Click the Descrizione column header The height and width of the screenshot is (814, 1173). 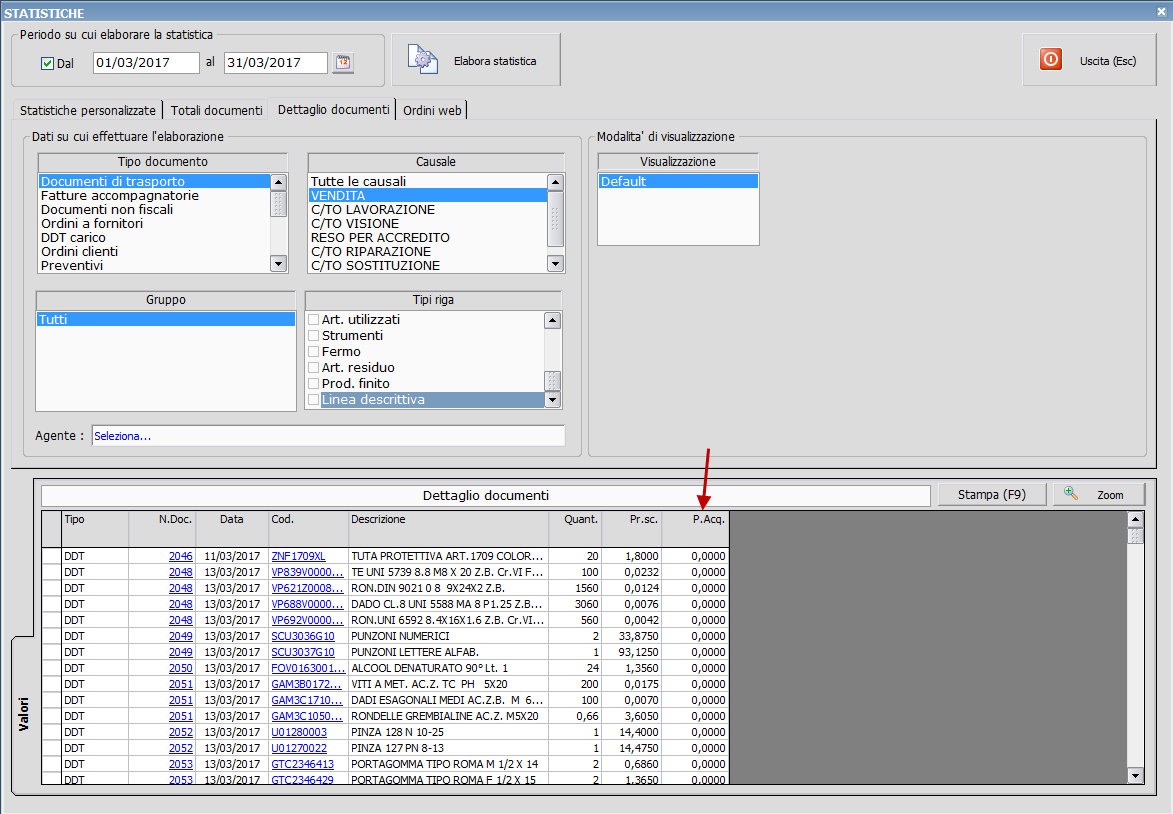448,528
